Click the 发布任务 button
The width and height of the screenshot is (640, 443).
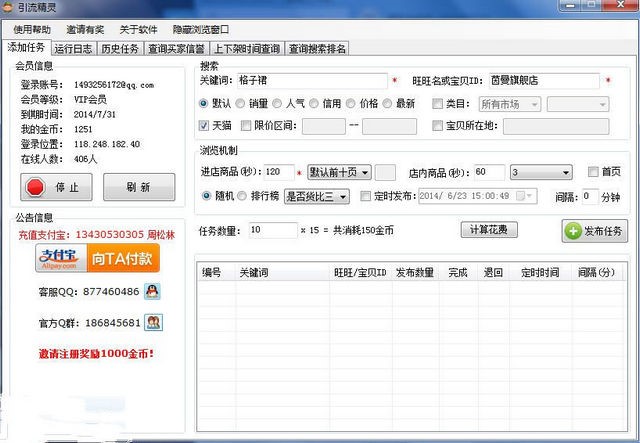(595, 231)
